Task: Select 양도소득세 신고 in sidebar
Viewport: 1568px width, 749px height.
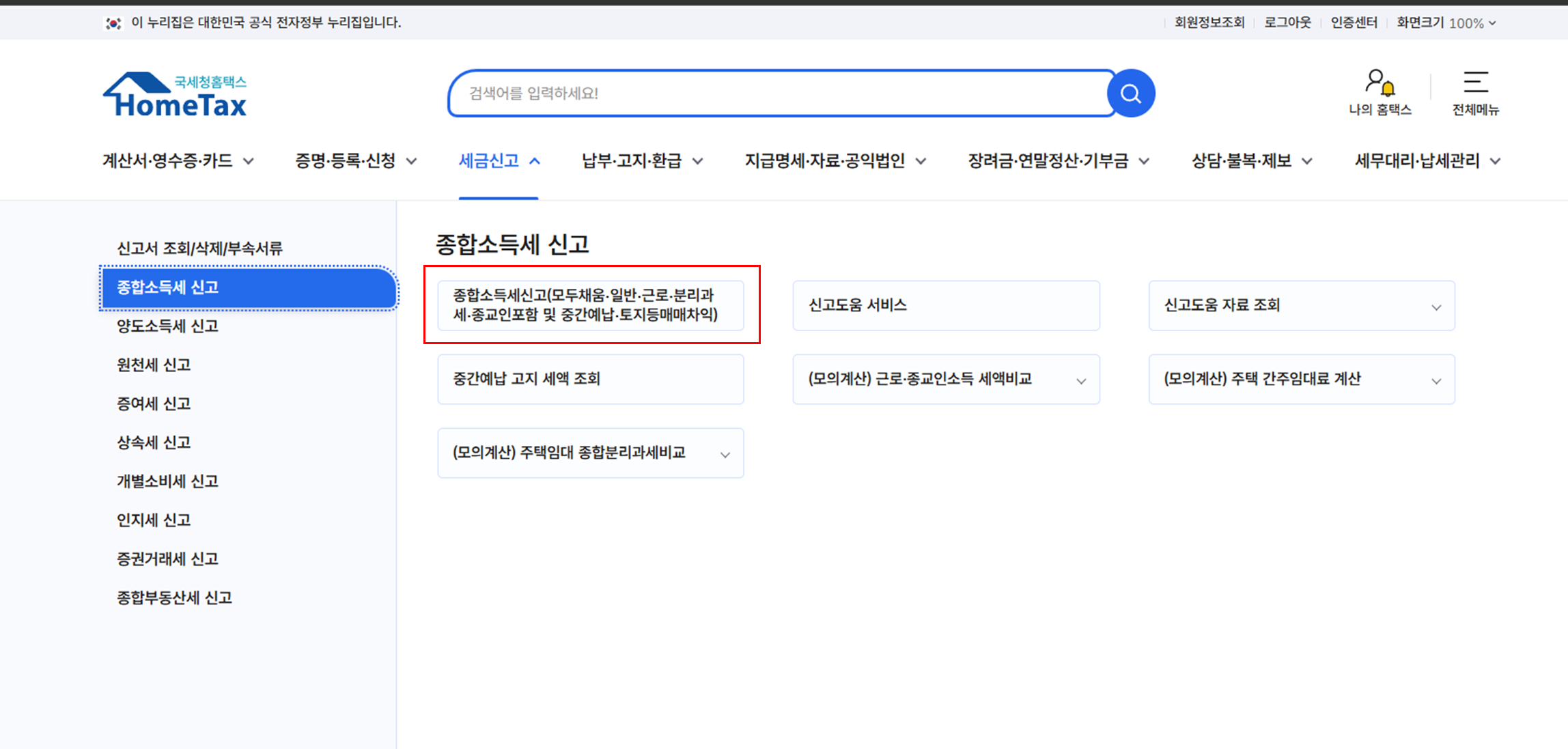Action: tap(167, 326)
